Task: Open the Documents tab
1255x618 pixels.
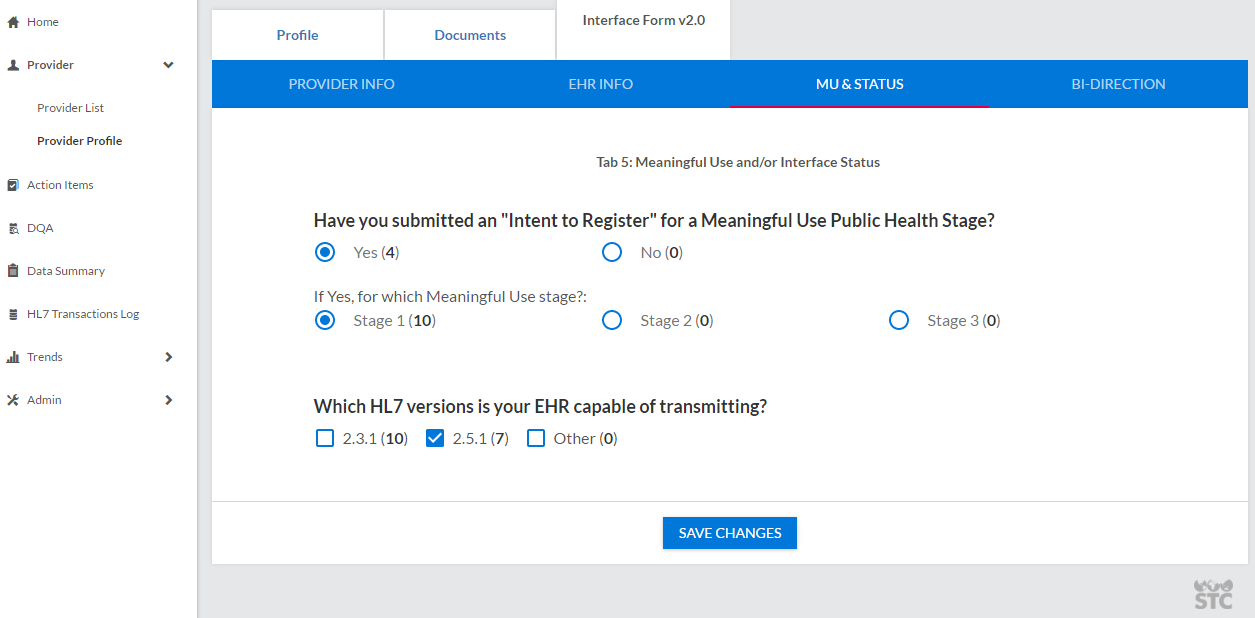Action: click(470, 35)
